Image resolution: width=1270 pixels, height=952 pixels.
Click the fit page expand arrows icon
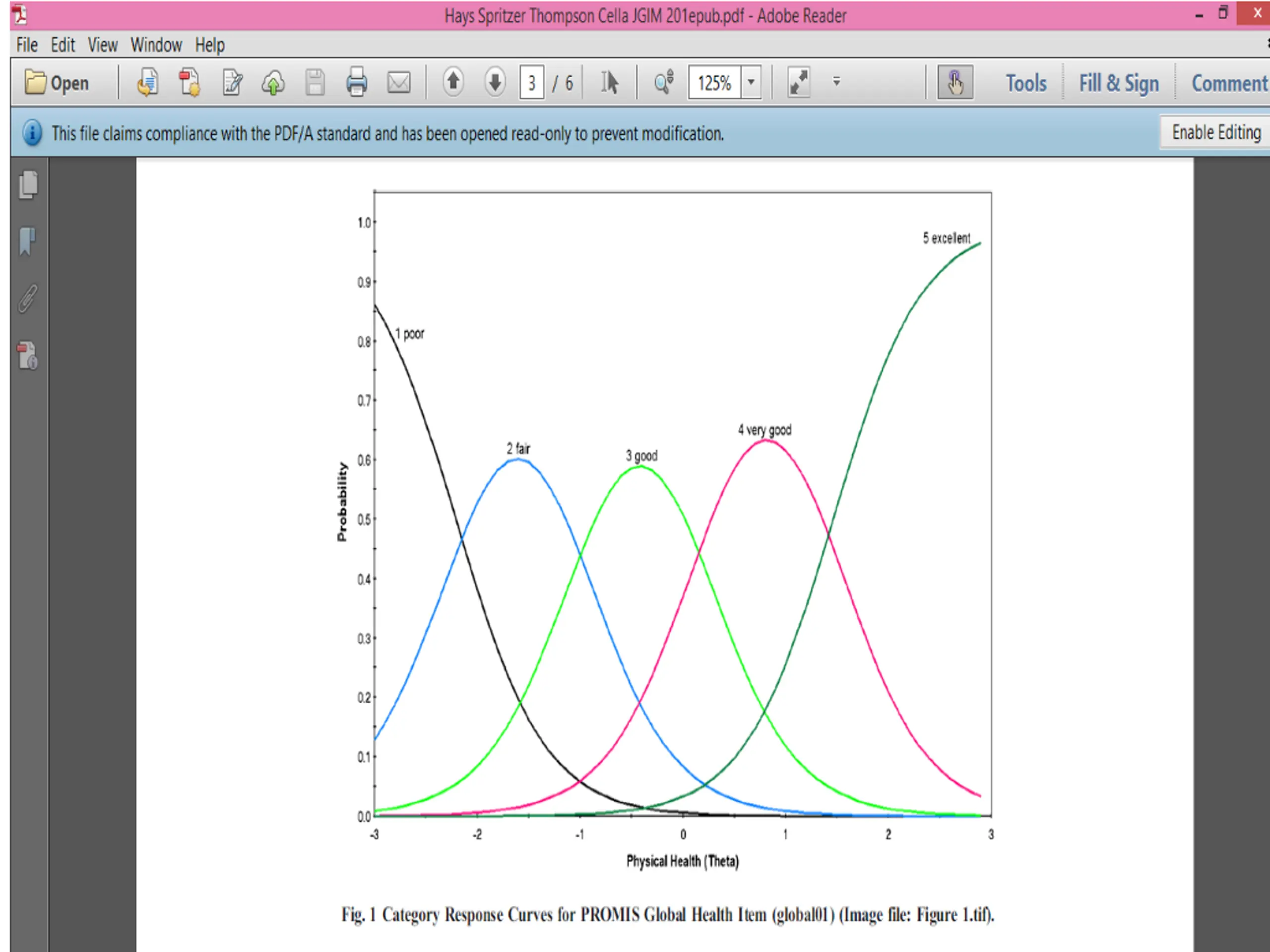[799, 82]
